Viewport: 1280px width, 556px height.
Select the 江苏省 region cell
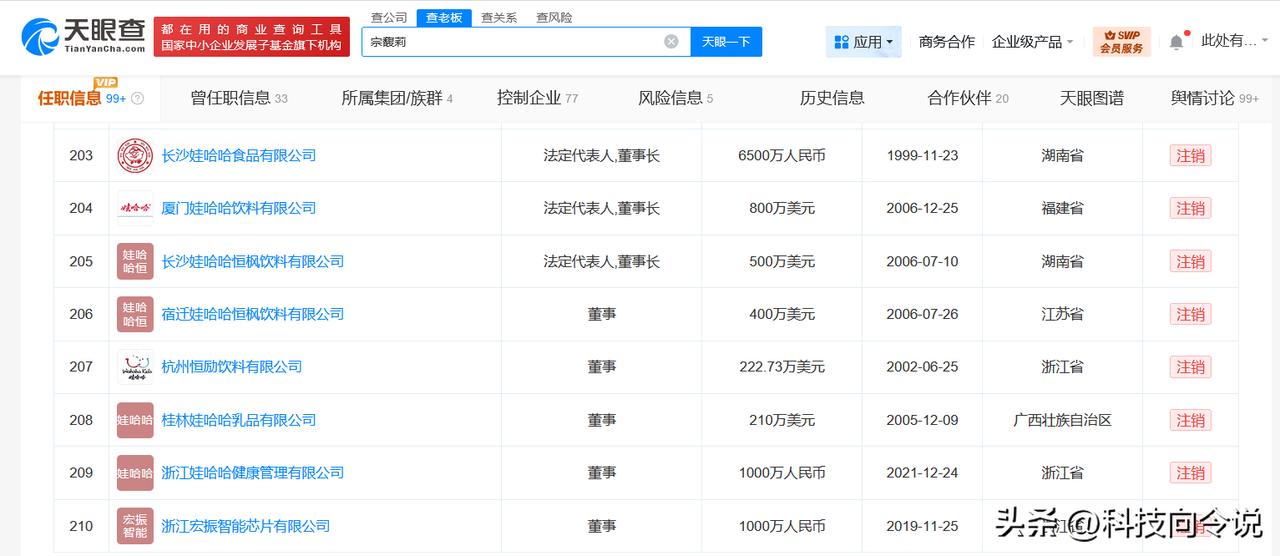(1062, 314)
